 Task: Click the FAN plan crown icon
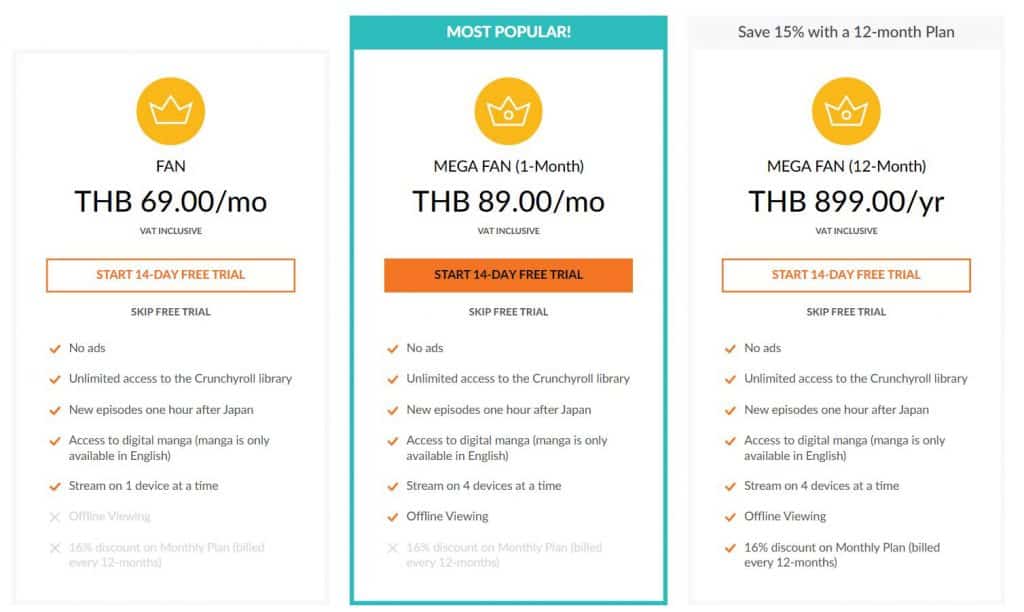[x=170, y=110]
